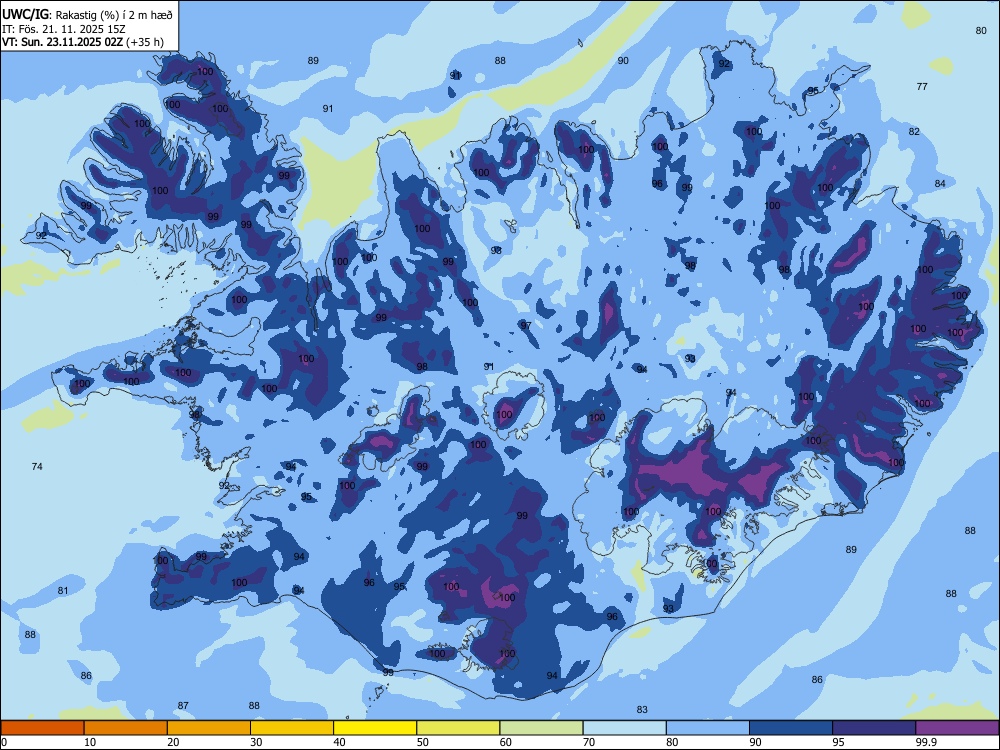Click the 95–99.9 indigo legend swatch

tap(874, 728)
